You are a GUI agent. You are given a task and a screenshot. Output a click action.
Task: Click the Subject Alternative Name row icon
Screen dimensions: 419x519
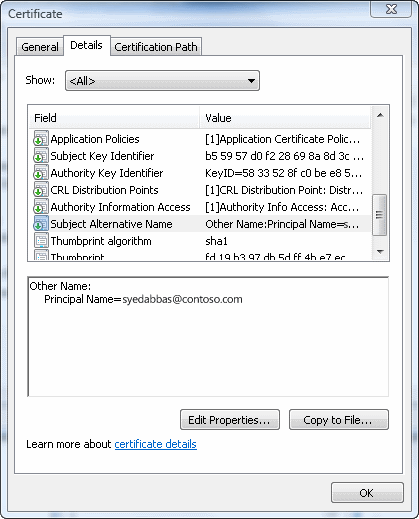point(41,224)
